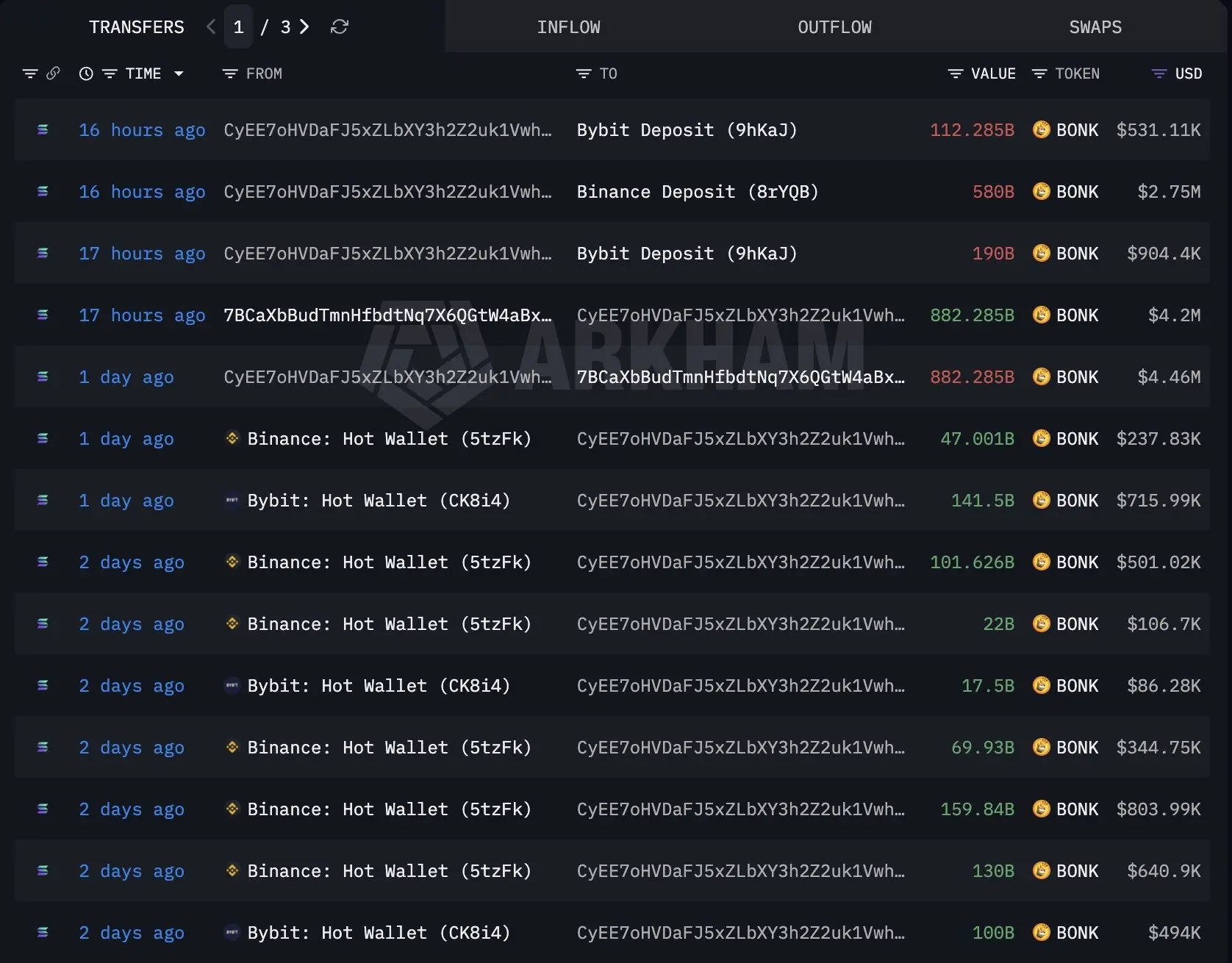
Task: Click the TOKEN column header label
Action: pos(1078,74)
